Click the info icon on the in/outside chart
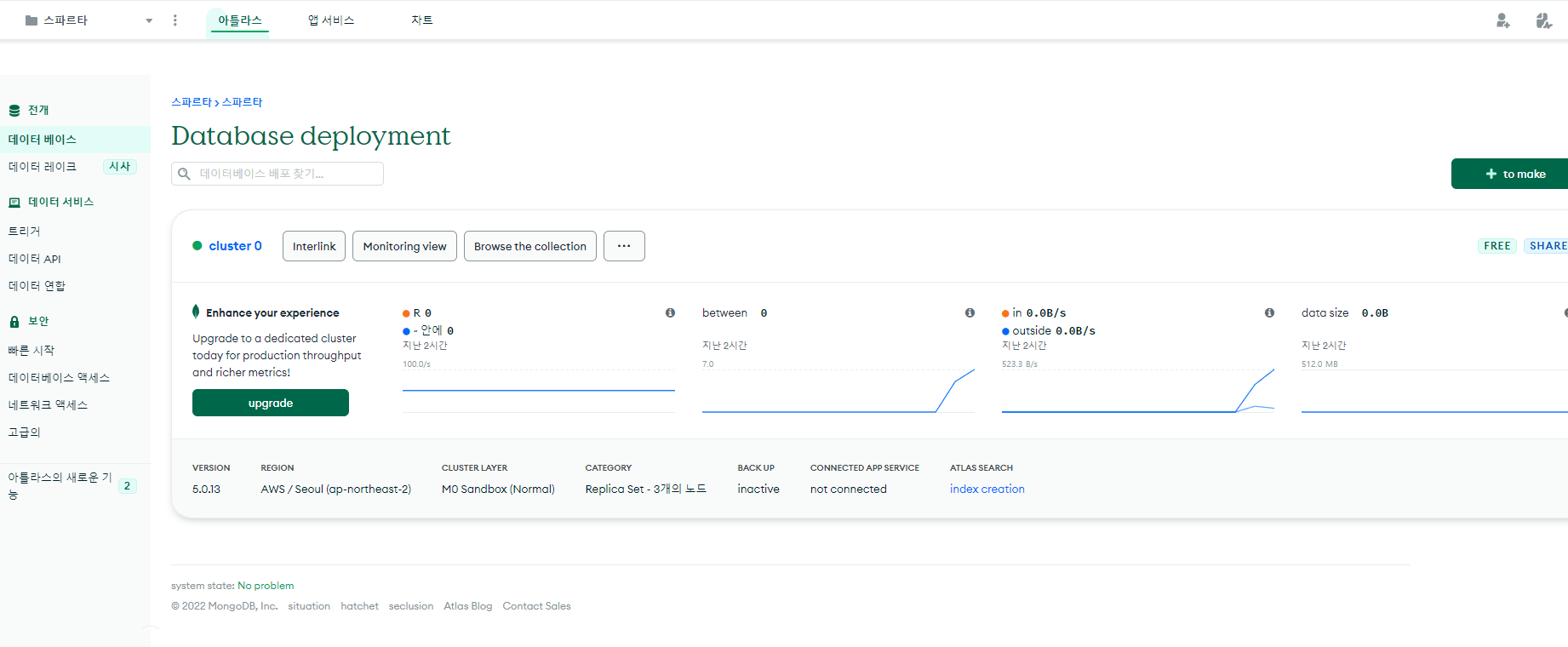Screen dimensions: 1568x647 click(x=1269, y=313)
